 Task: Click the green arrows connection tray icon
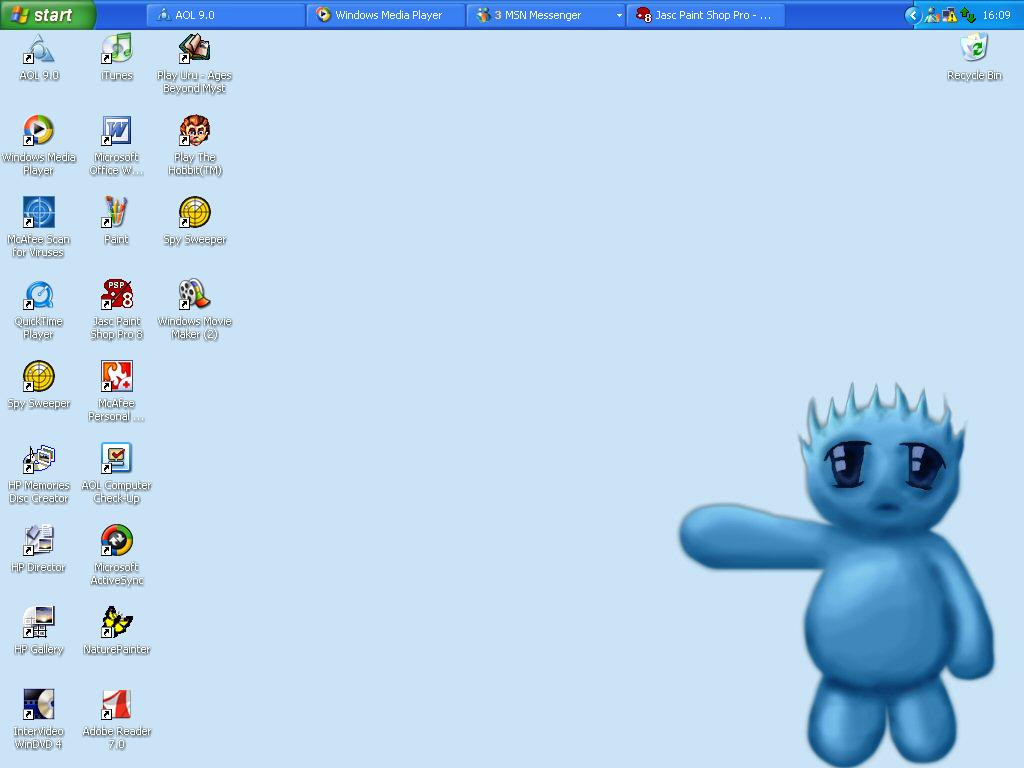(x=968, y=15)
